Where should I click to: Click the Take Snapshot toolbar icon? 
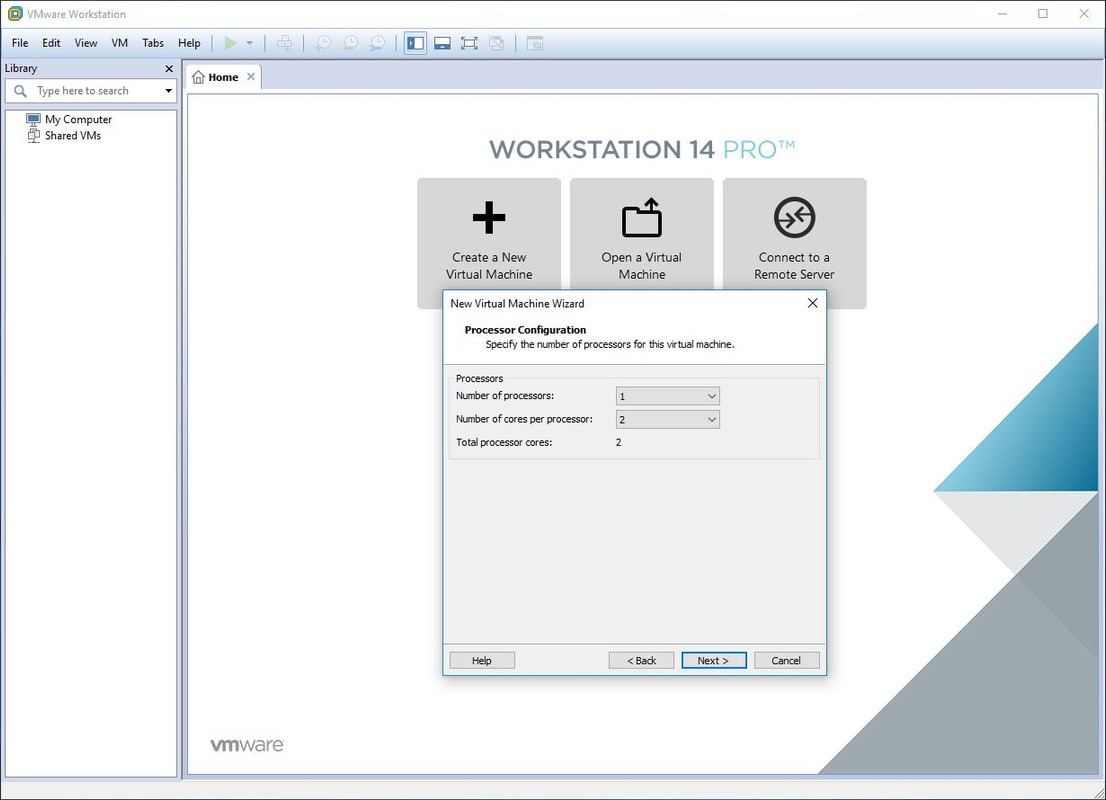click(322, 43)
